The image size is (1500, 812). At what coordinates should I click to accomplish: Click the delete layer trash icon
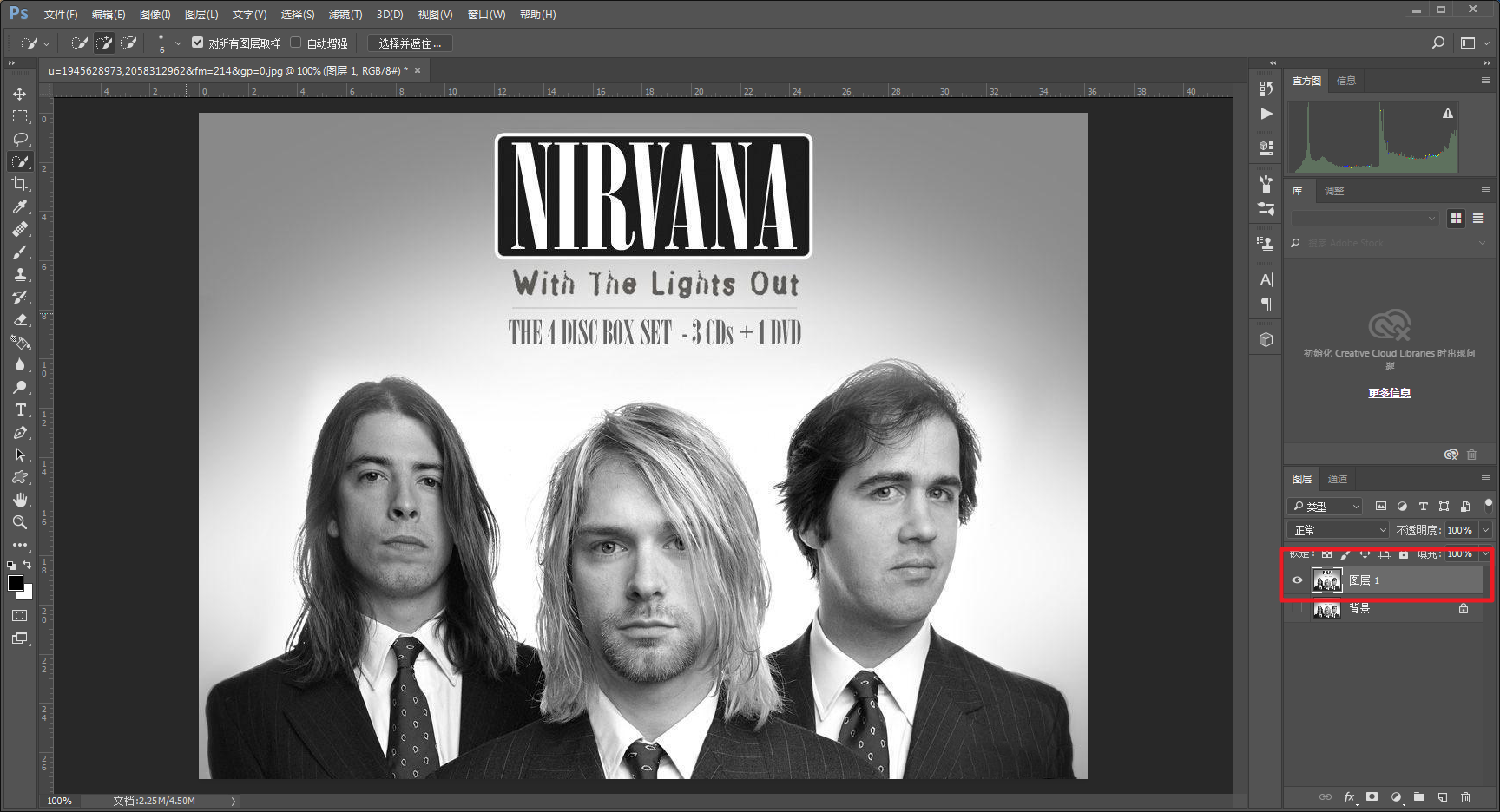point(1465,796)
